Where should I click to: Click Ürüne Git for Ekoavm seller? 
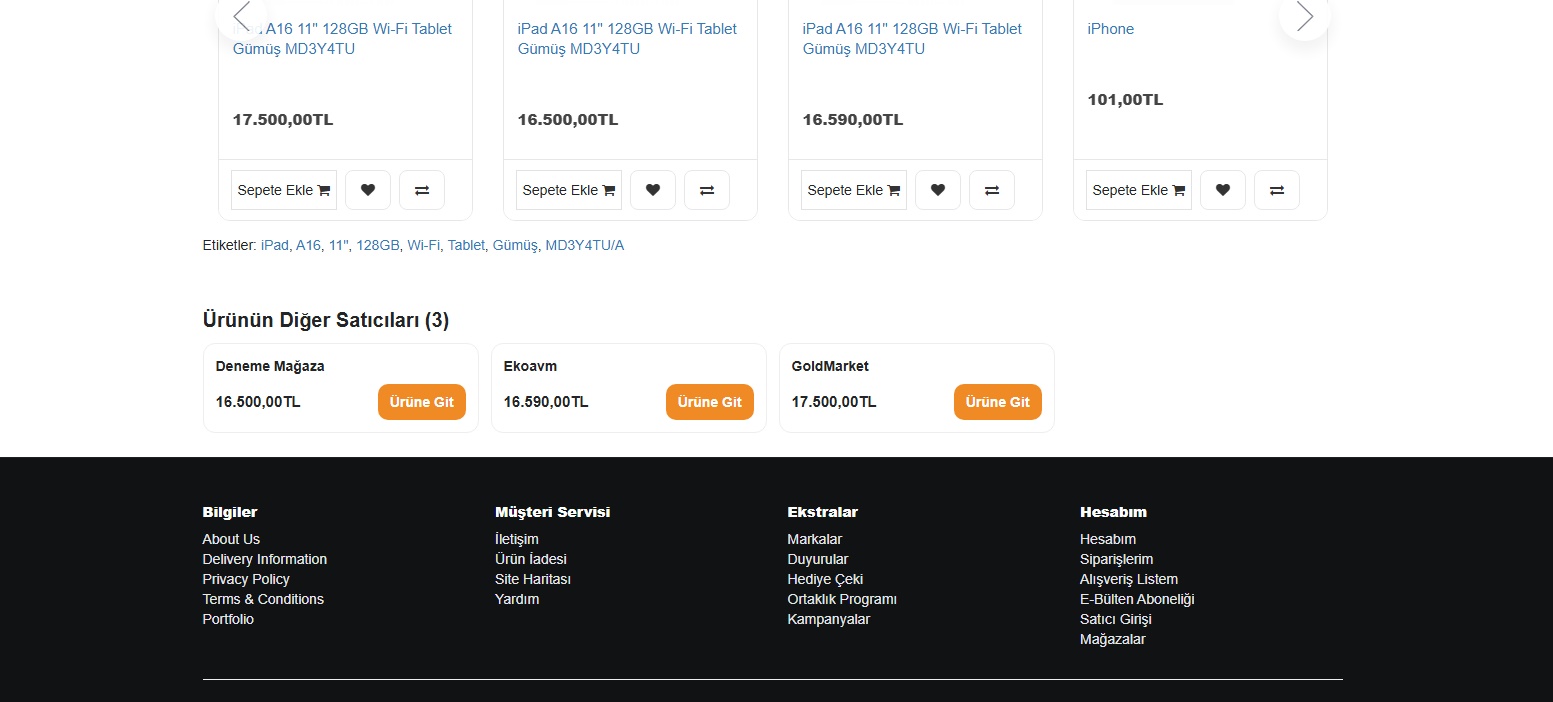click(709, 402)
